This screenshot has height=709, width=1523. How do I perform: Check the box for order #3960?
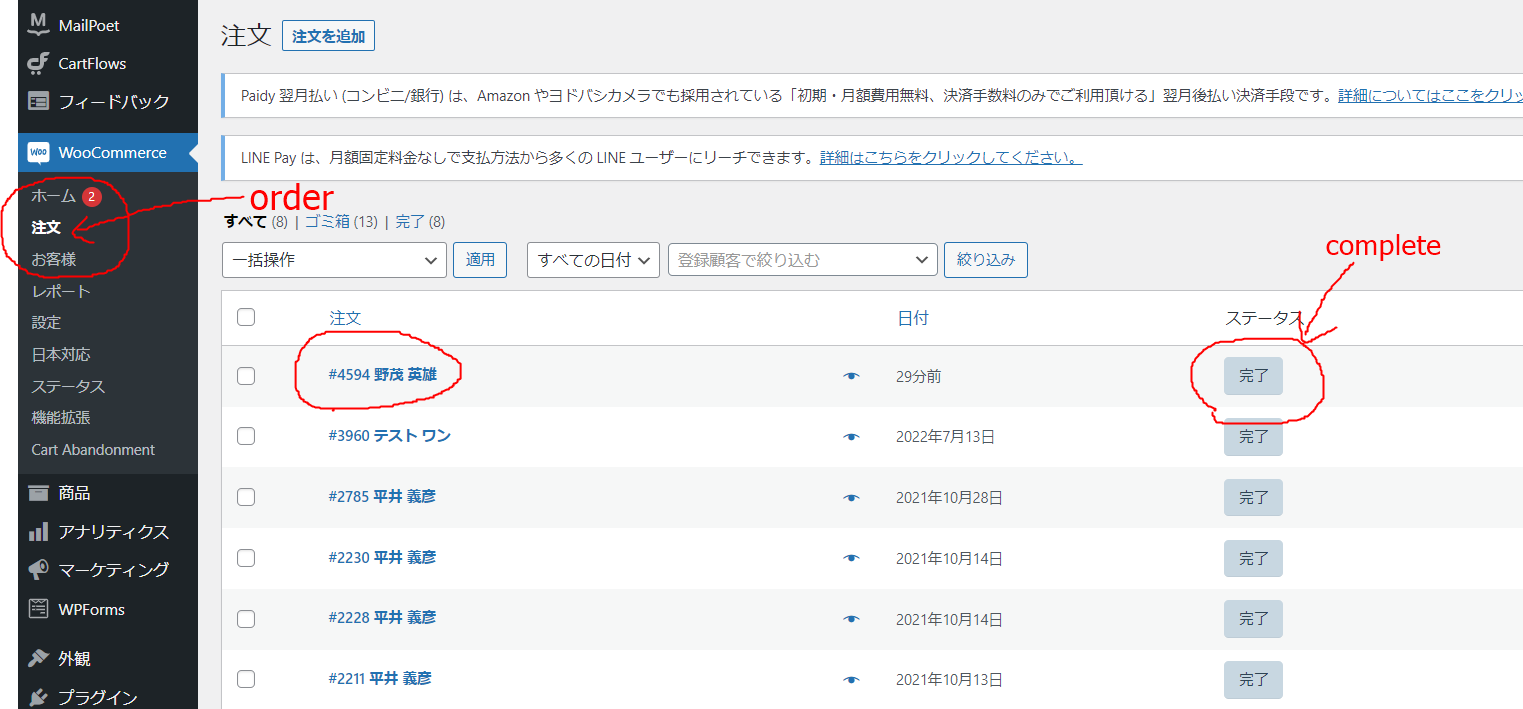(x=246, y=436)
